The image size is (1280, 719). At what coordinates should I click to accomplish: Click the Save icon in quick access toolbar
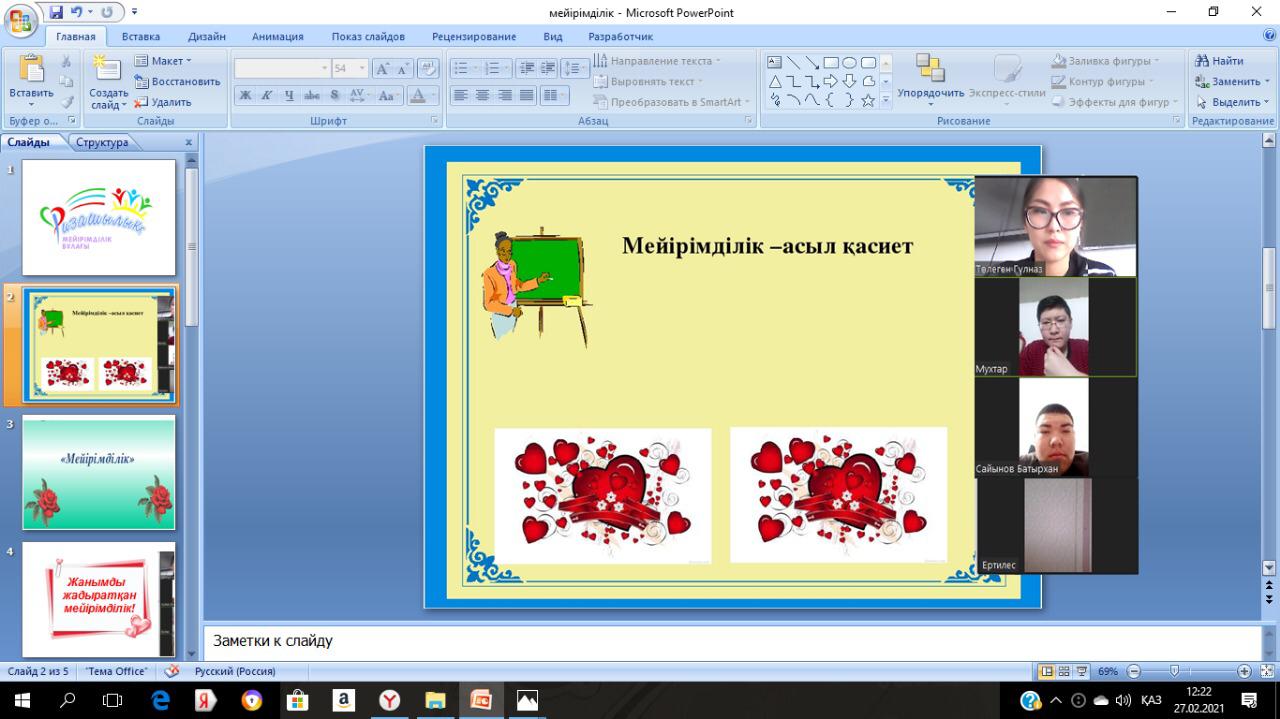click(56, 13)
